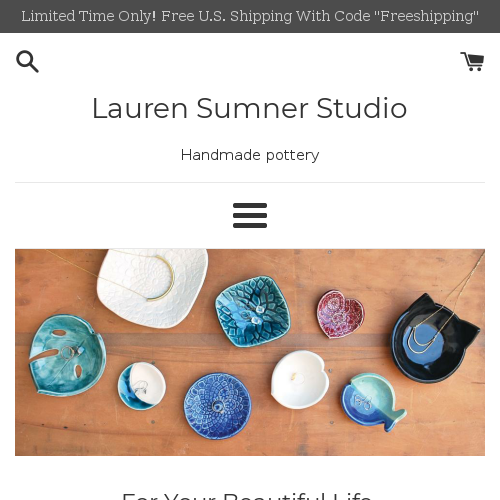500x500 pixels.
Task: Click the Lauren Sumner Studio title
Action: (250, 108)
